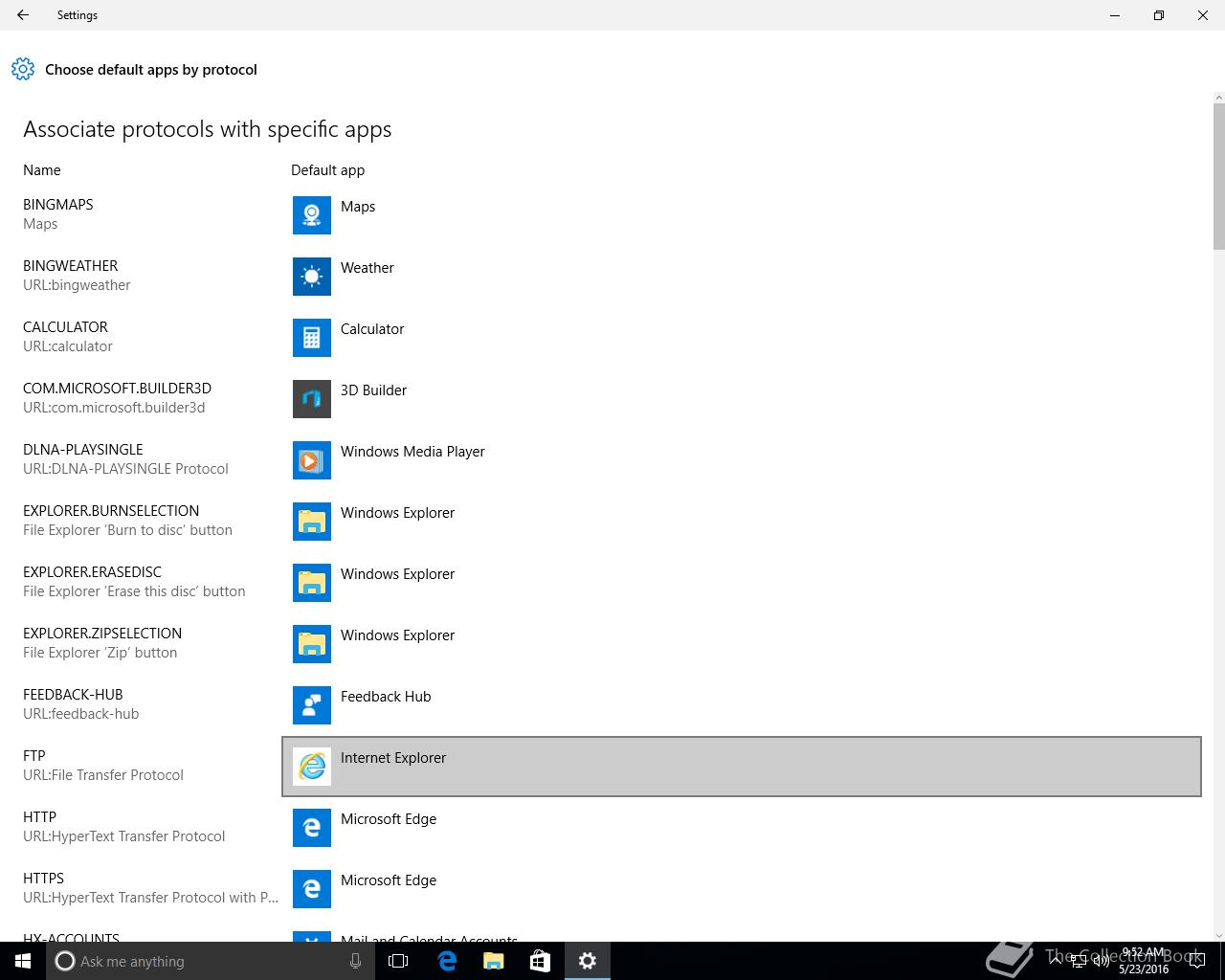
Task: Click the Settings gear in the taskbar
Action: 588,961
